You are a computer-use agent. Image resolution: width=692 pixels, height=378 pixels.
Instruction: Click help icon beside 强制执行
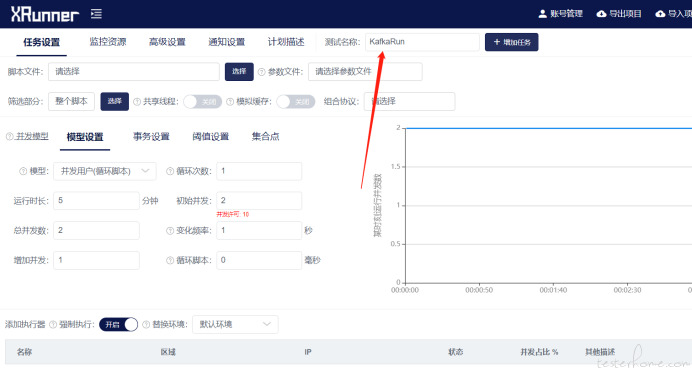53,325
